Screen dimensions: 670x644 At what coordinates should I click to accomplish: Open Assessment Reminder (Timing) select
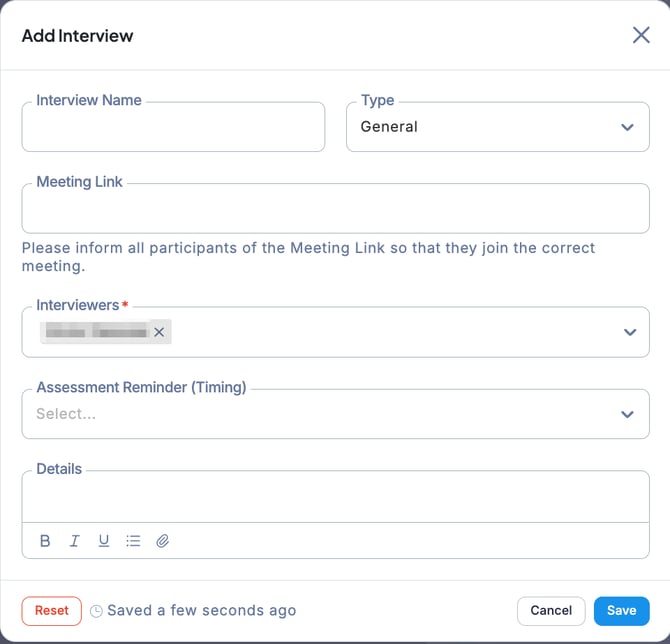320,414
